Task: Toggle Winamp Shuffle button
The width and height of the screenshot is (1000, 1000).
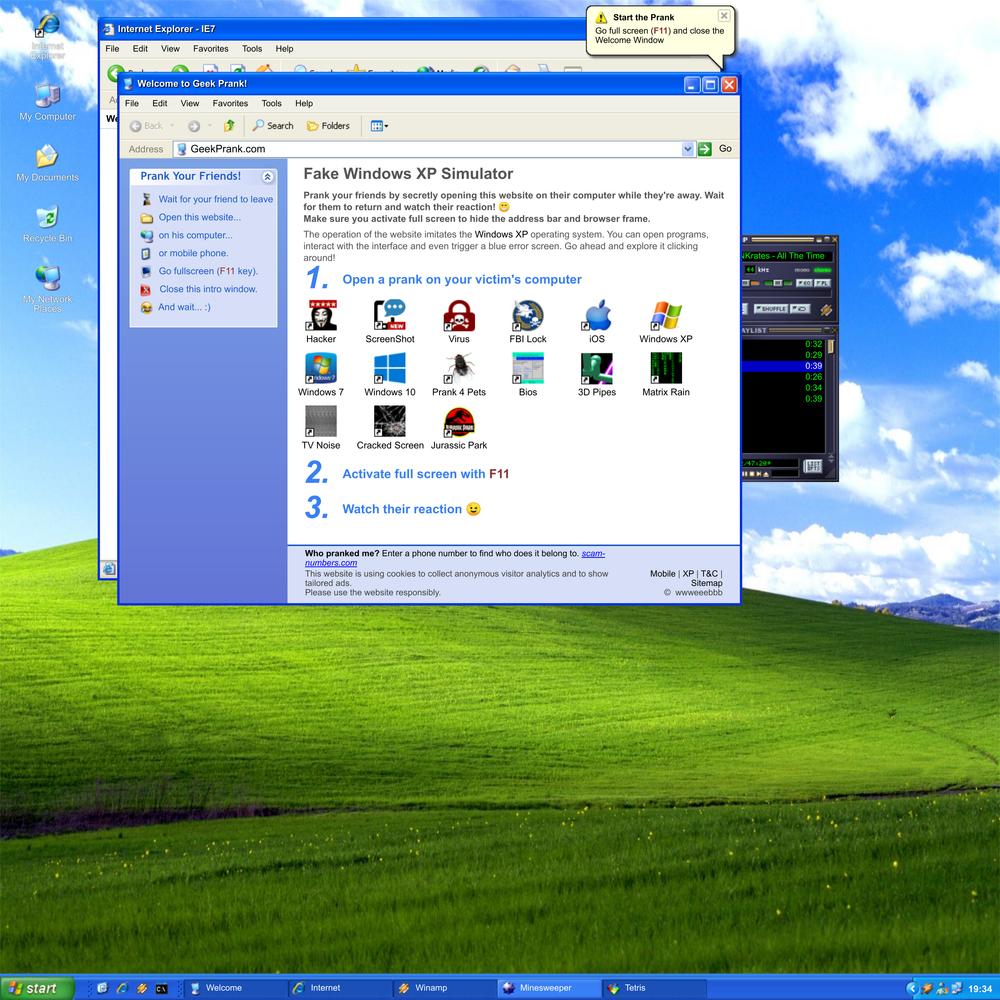Action: coord(771,309)
